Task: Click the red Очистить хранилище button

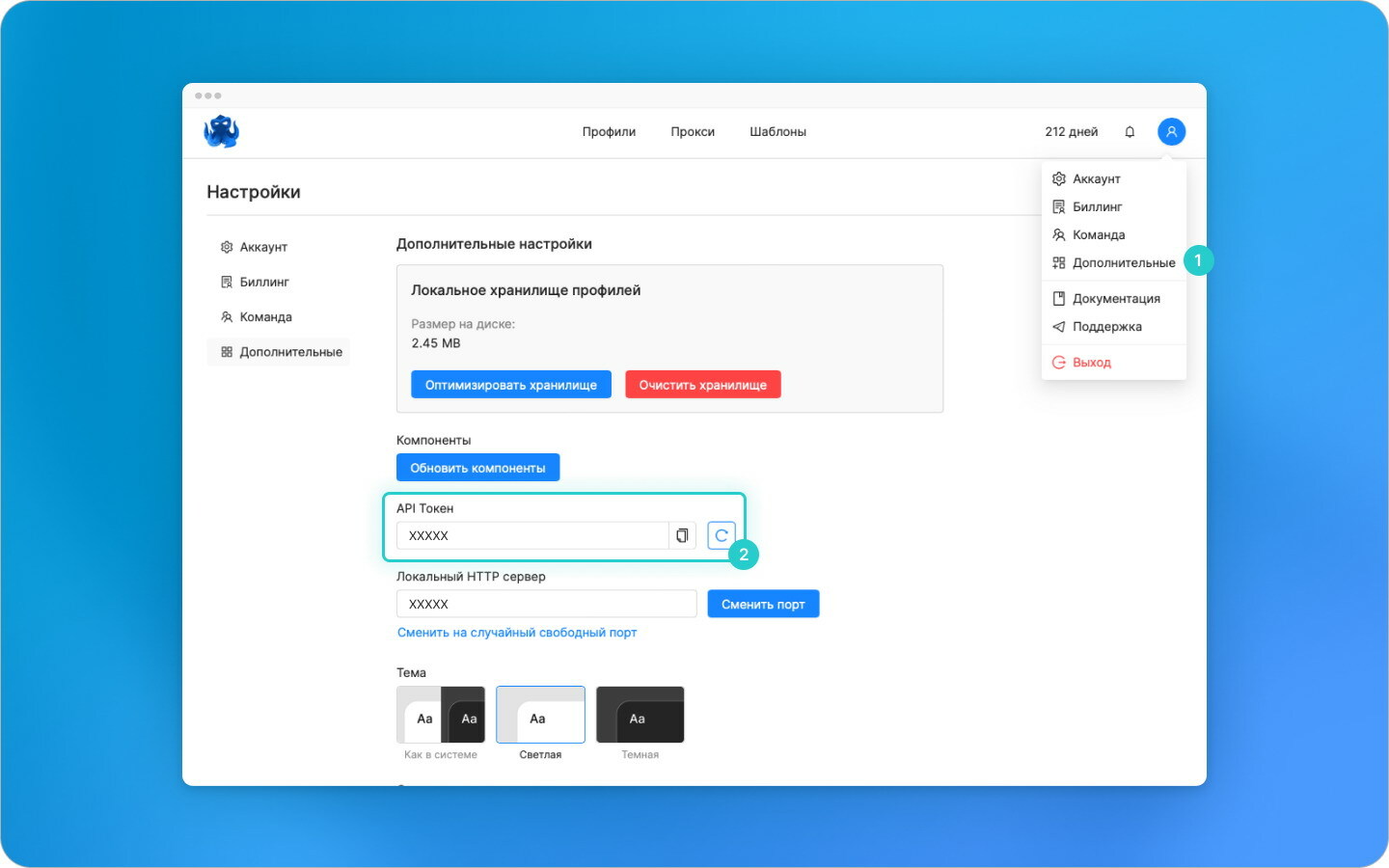Action: (x=703, y=385)
